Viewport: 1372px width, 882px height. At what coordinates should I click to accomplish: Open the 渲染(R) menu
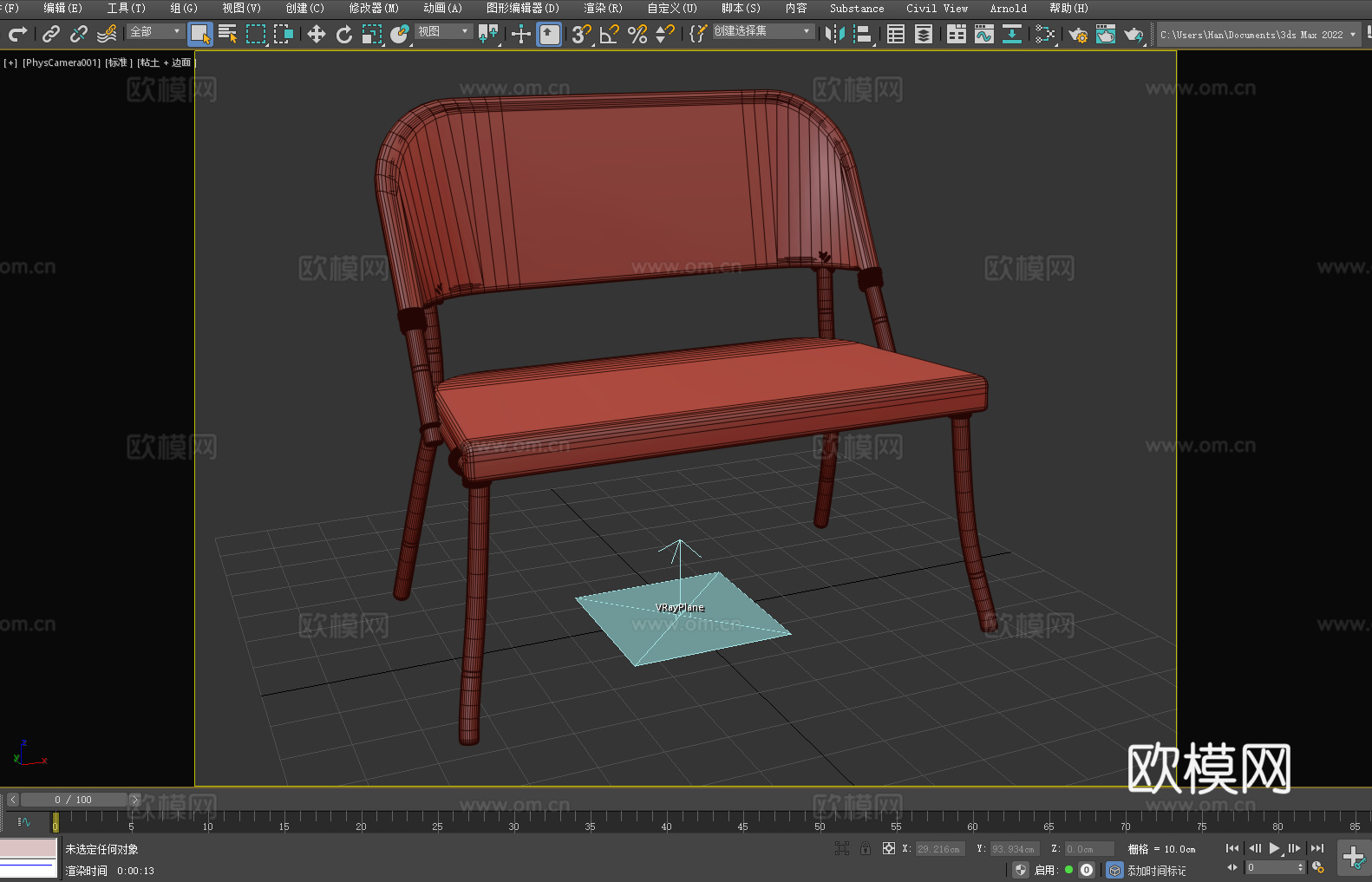tap(603, 8)
